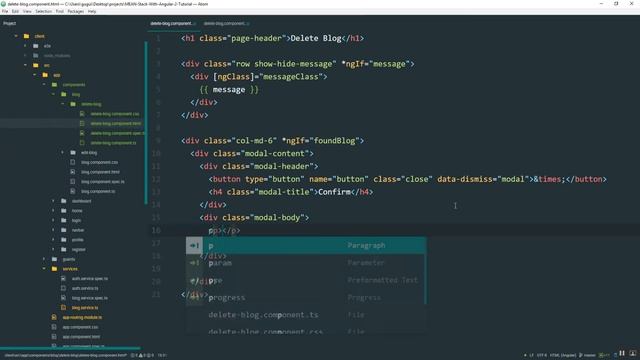Click the git branch master status icon

581,355
